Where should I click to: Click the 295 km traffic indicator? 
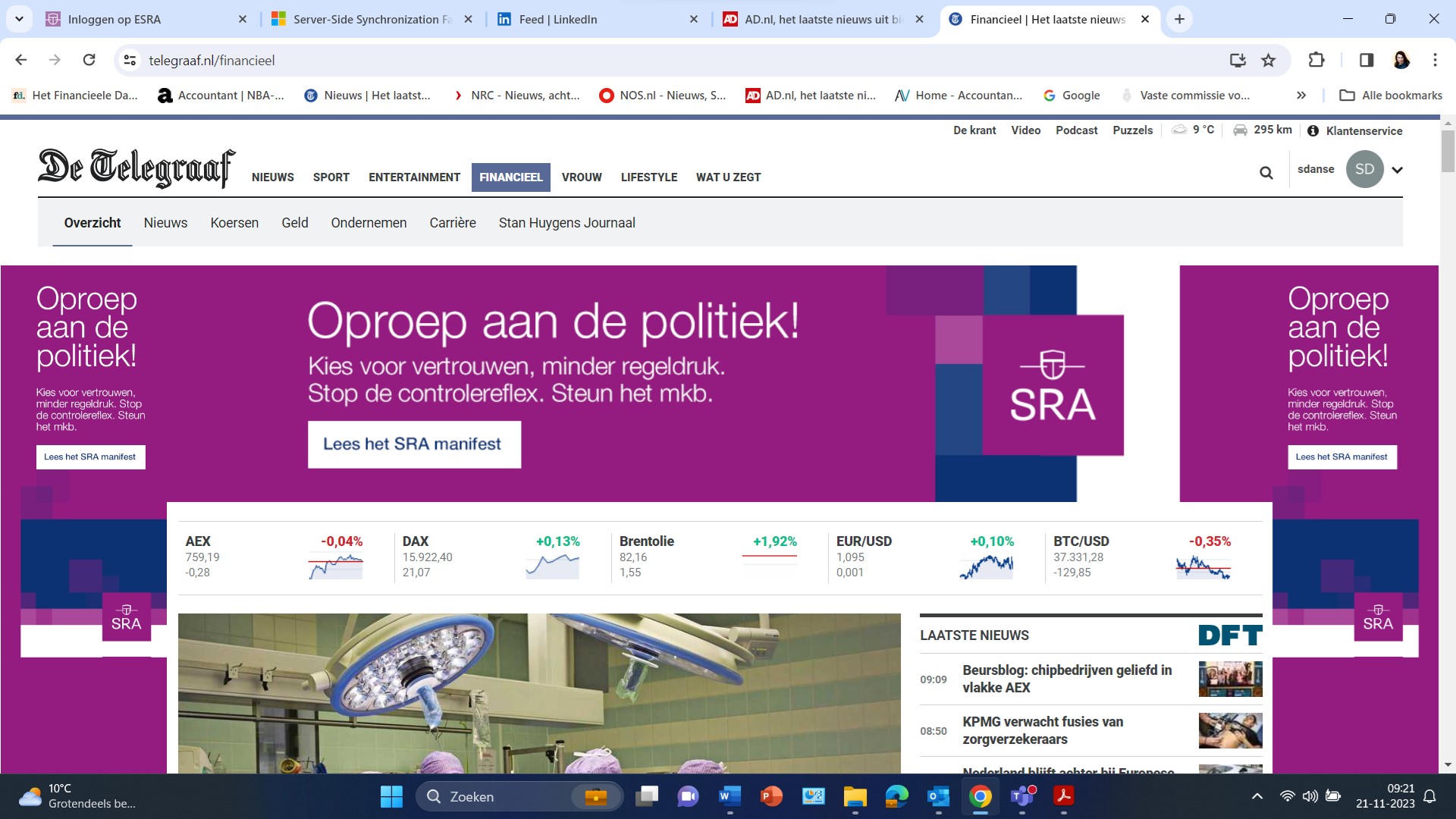[1263, 130]
